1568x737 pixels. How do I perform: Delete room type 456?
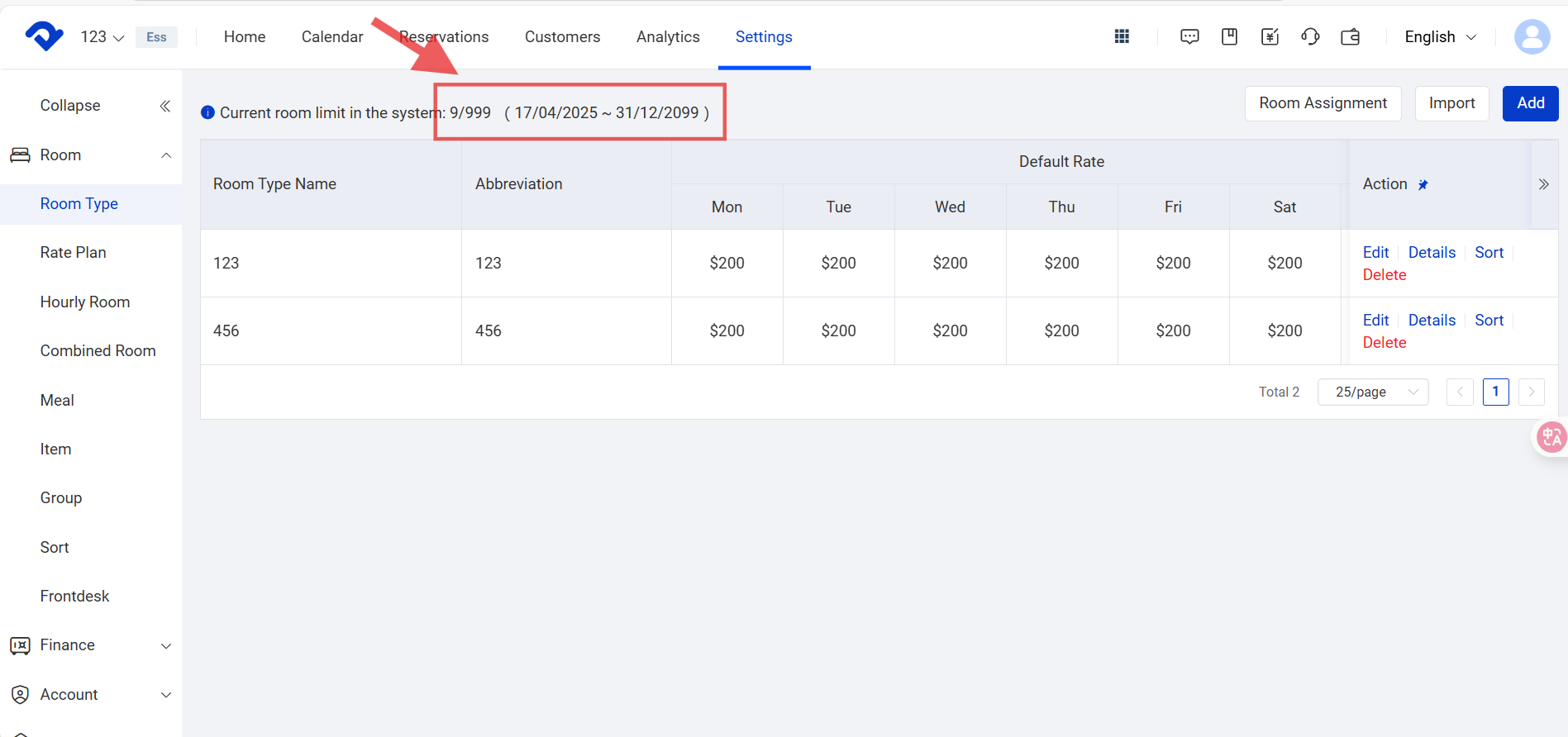point(1385,343)
